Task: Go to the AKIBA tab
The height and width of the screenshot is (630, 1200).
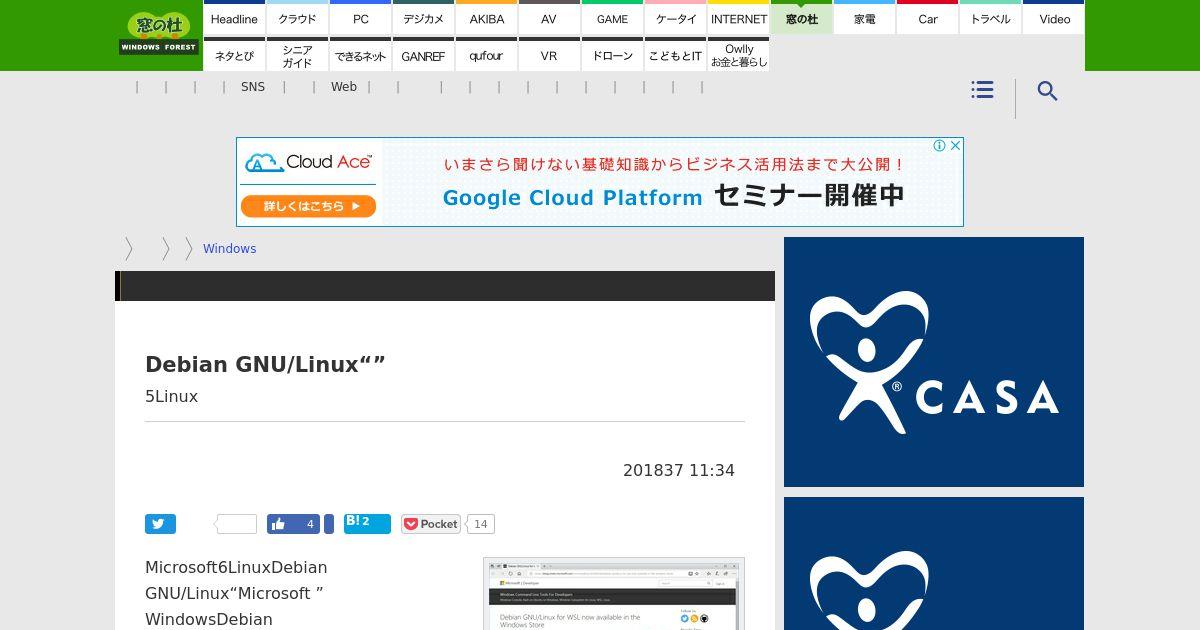Action: [x=486, y=18]
